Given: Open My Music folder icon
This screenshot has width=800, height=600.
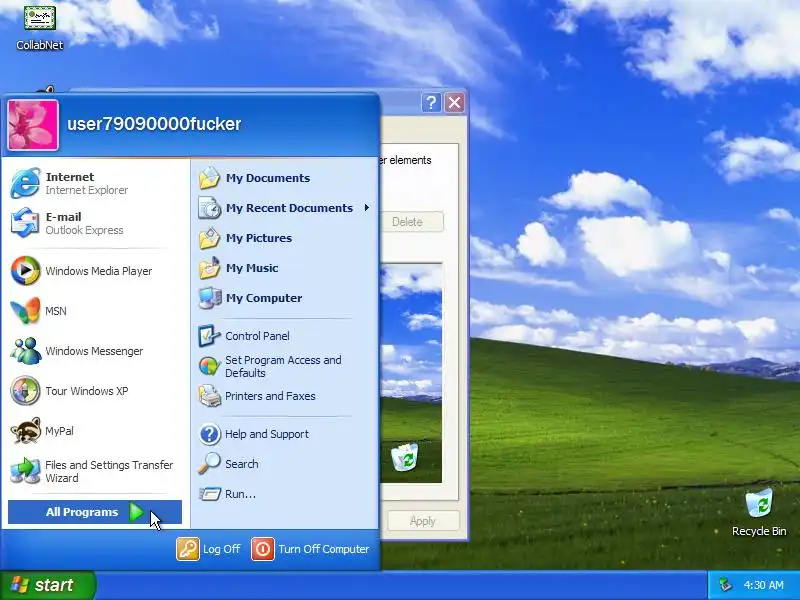Looking at the screenshot, I should pos(209,268).
